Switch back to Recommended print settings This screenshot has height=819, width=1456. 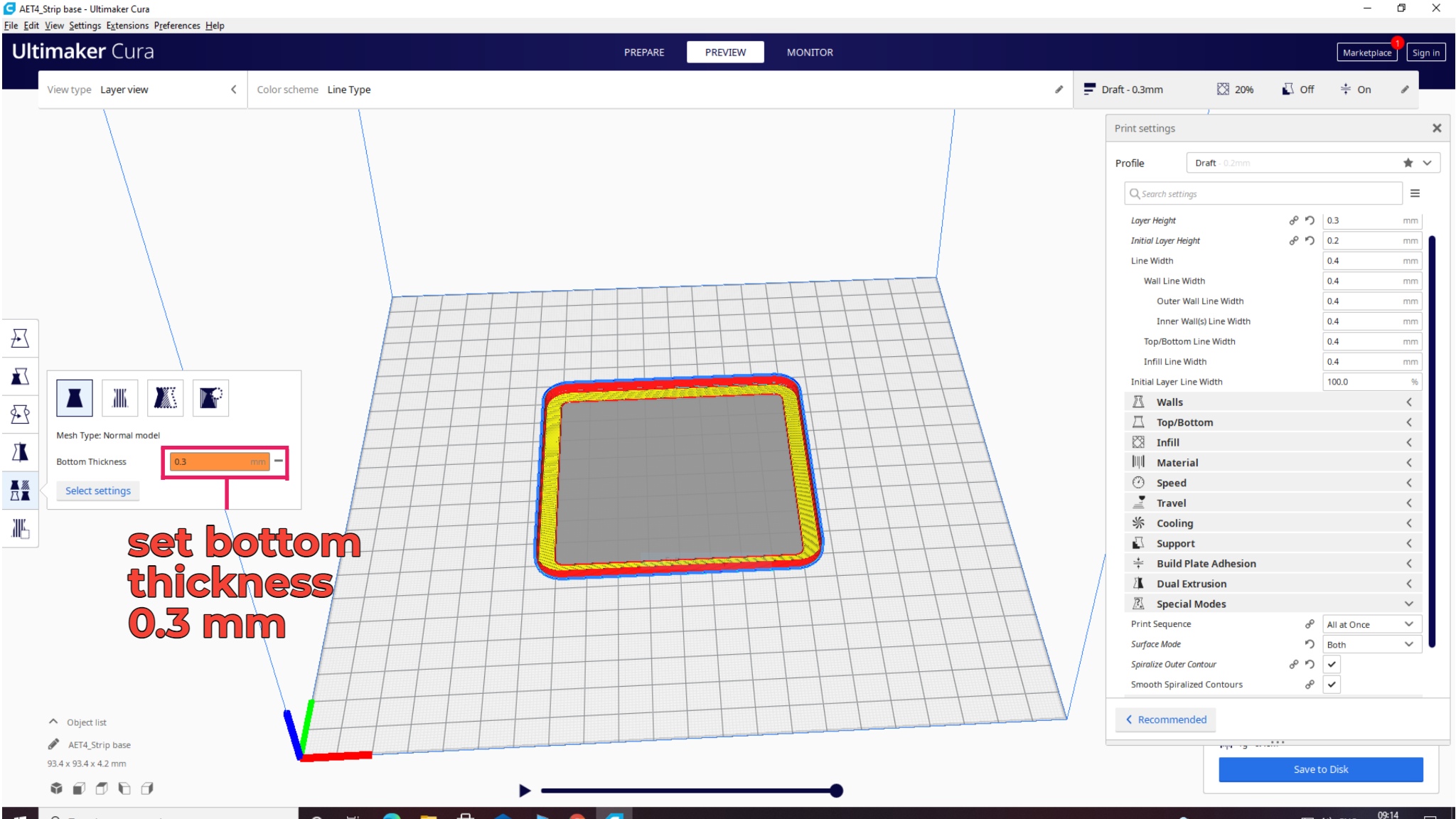(1166, 719)
